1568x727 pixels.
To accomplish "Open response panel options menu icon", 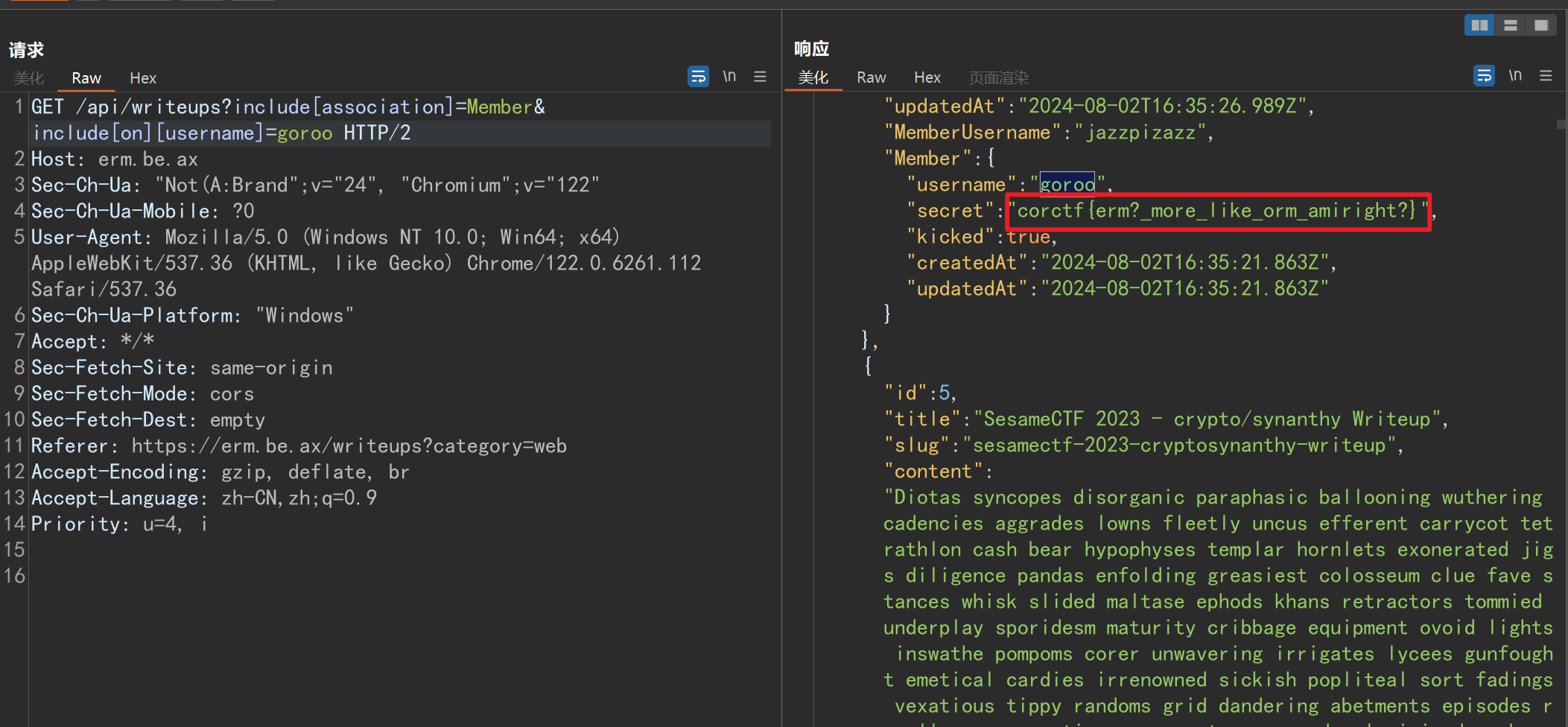I will coord(1546,76).
